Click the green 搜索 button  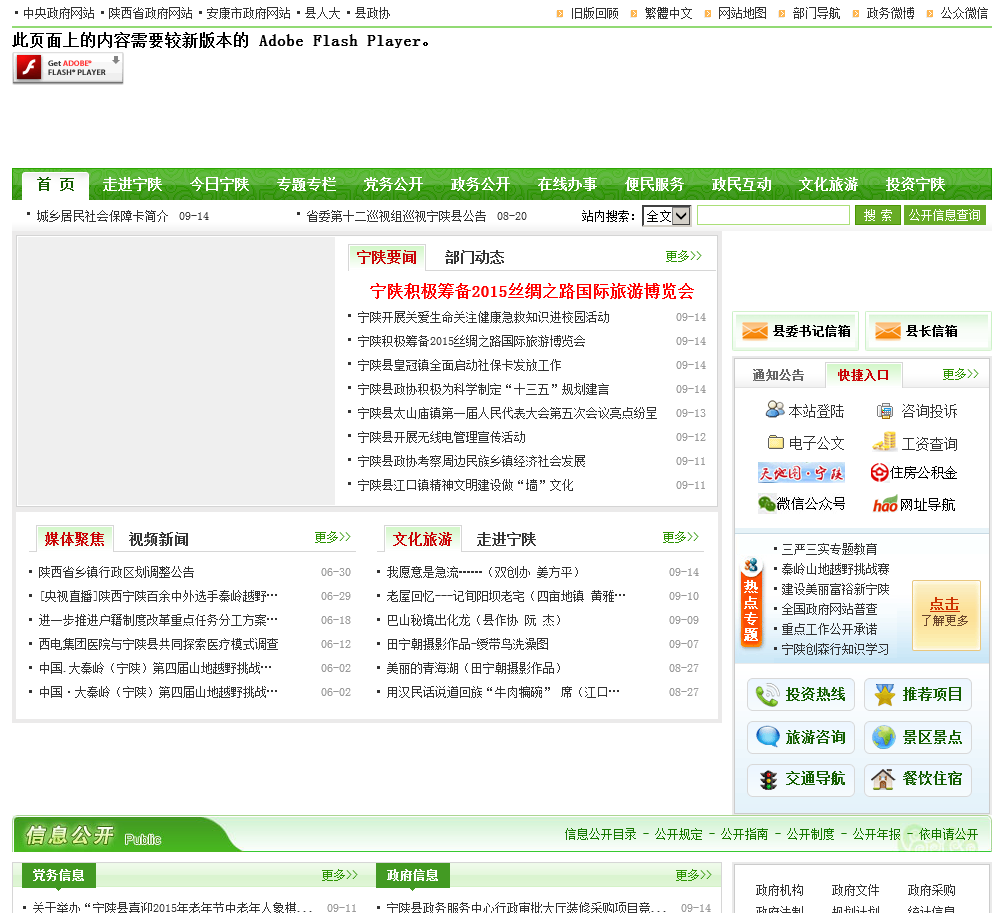[878, 215]
